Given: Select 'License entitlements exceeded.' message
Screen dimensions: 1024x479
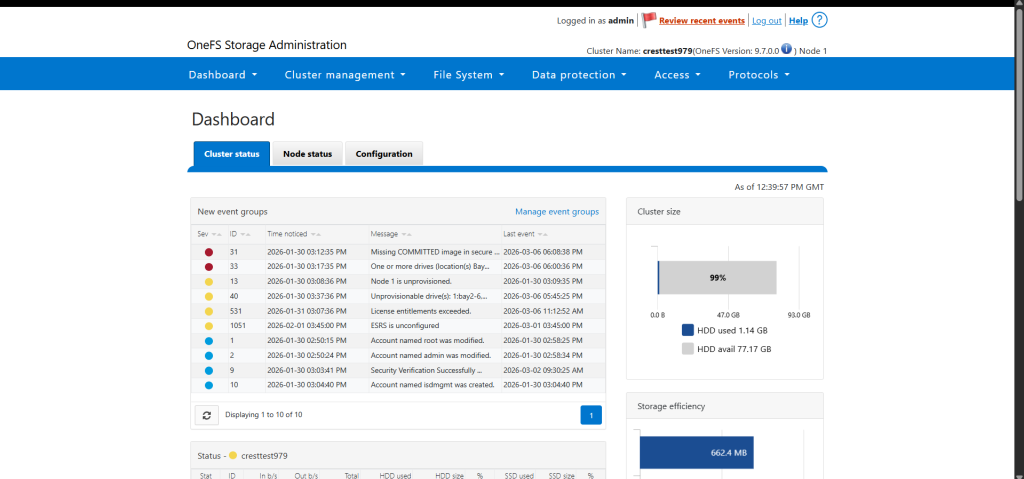Looking at the screenshot, I should (x=421, y=311).
